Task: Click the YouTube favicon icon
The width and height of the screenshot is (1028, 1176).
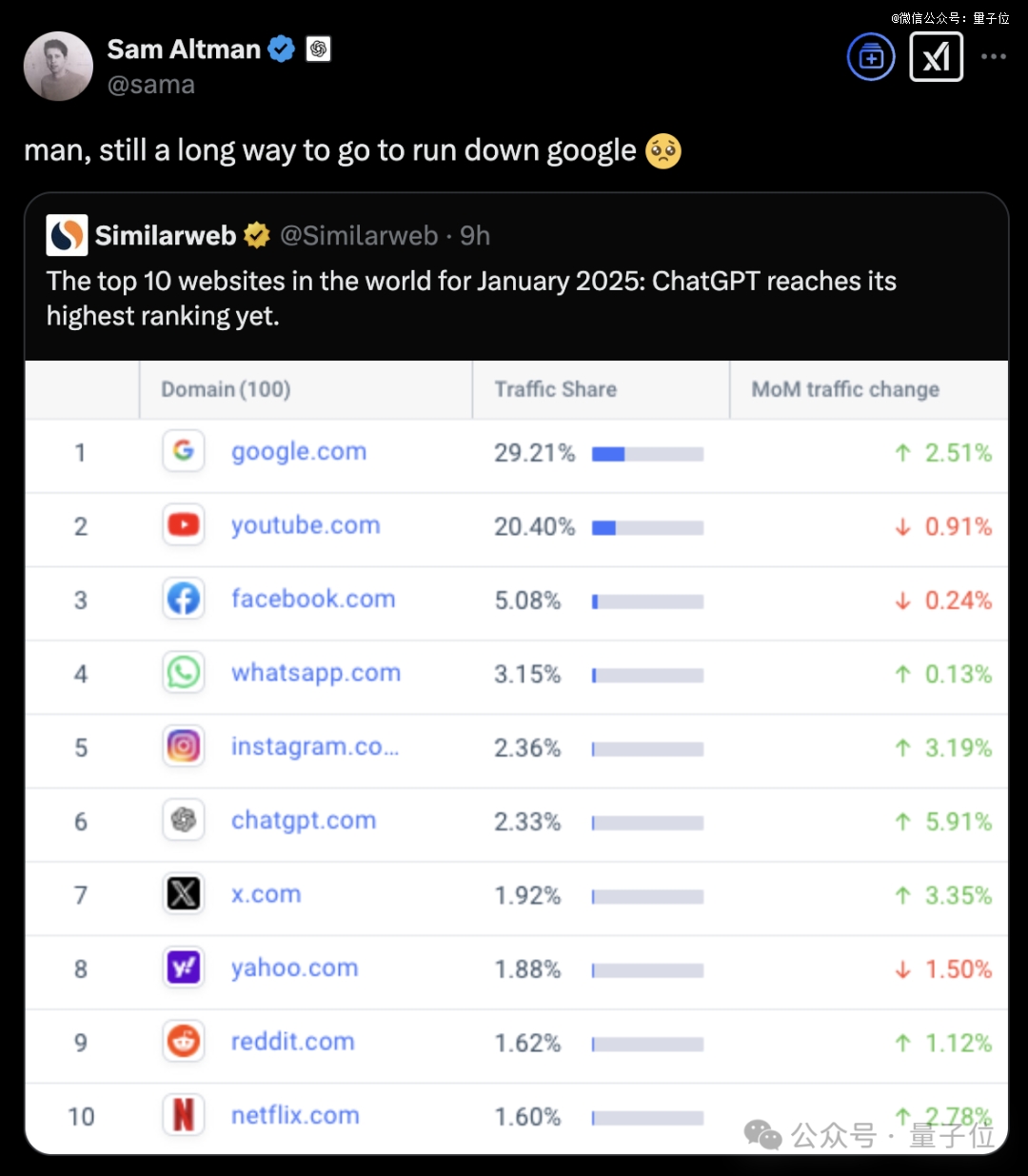Action: (x=184, y=525)
